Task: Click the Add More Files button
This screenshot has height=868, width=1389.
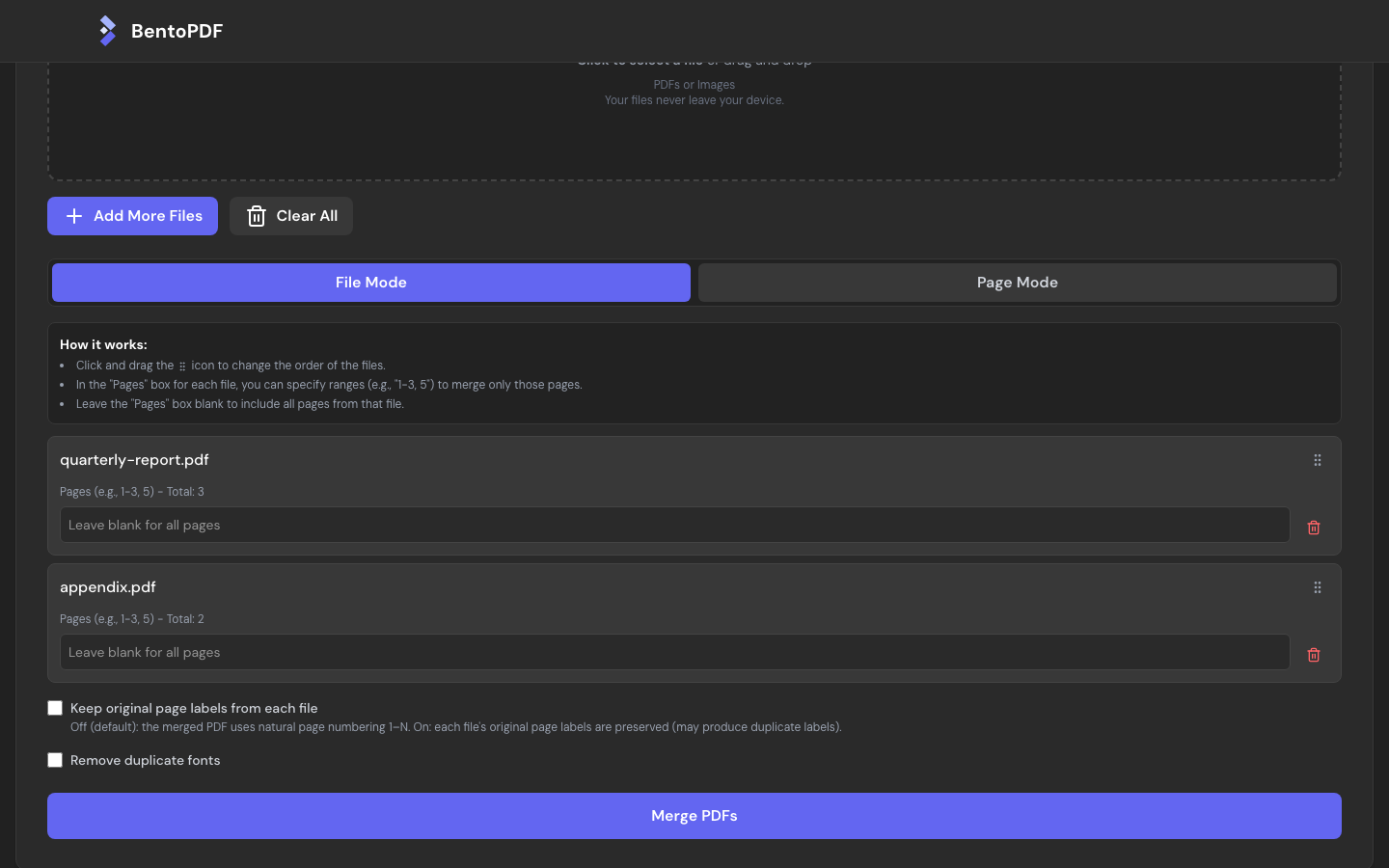Action: pyautogui.click(x=132, y=216)
